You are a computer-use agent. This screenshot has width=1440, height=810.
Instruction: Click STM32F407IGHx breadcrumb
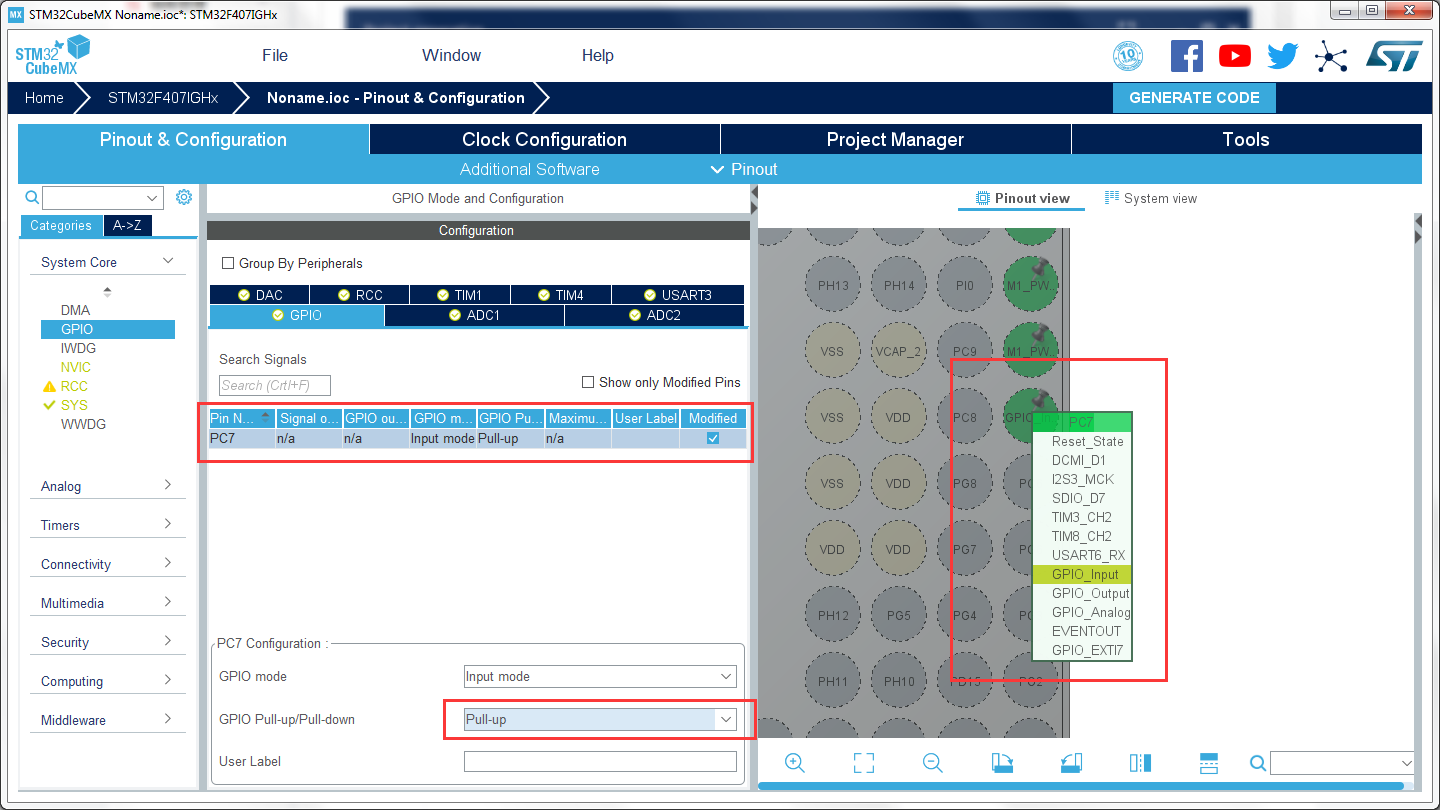[162, 98]
